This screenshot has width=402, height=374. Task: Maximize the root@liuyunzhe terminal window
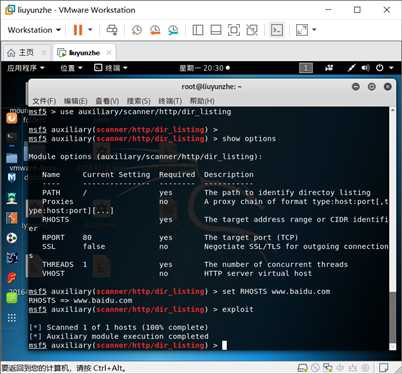tap(372, 87)
